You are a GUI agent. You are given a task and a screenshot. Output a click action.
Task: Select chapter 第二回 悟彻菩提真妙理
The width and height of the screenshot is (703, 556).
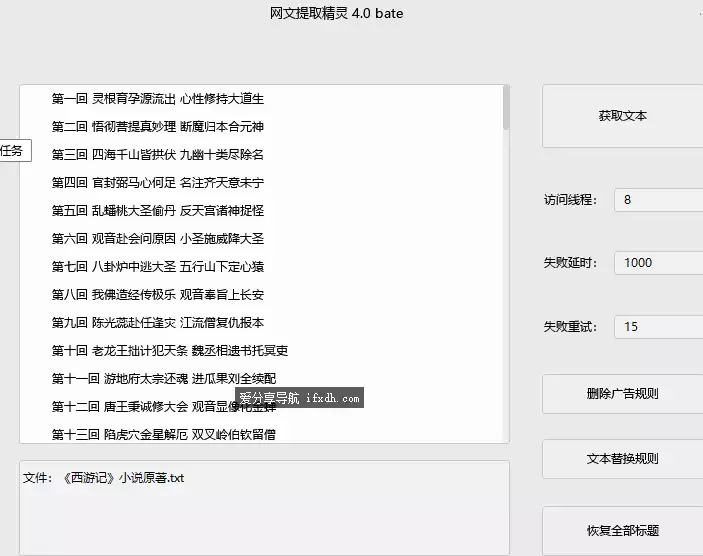pyautogui.click(x=158, y=127)
